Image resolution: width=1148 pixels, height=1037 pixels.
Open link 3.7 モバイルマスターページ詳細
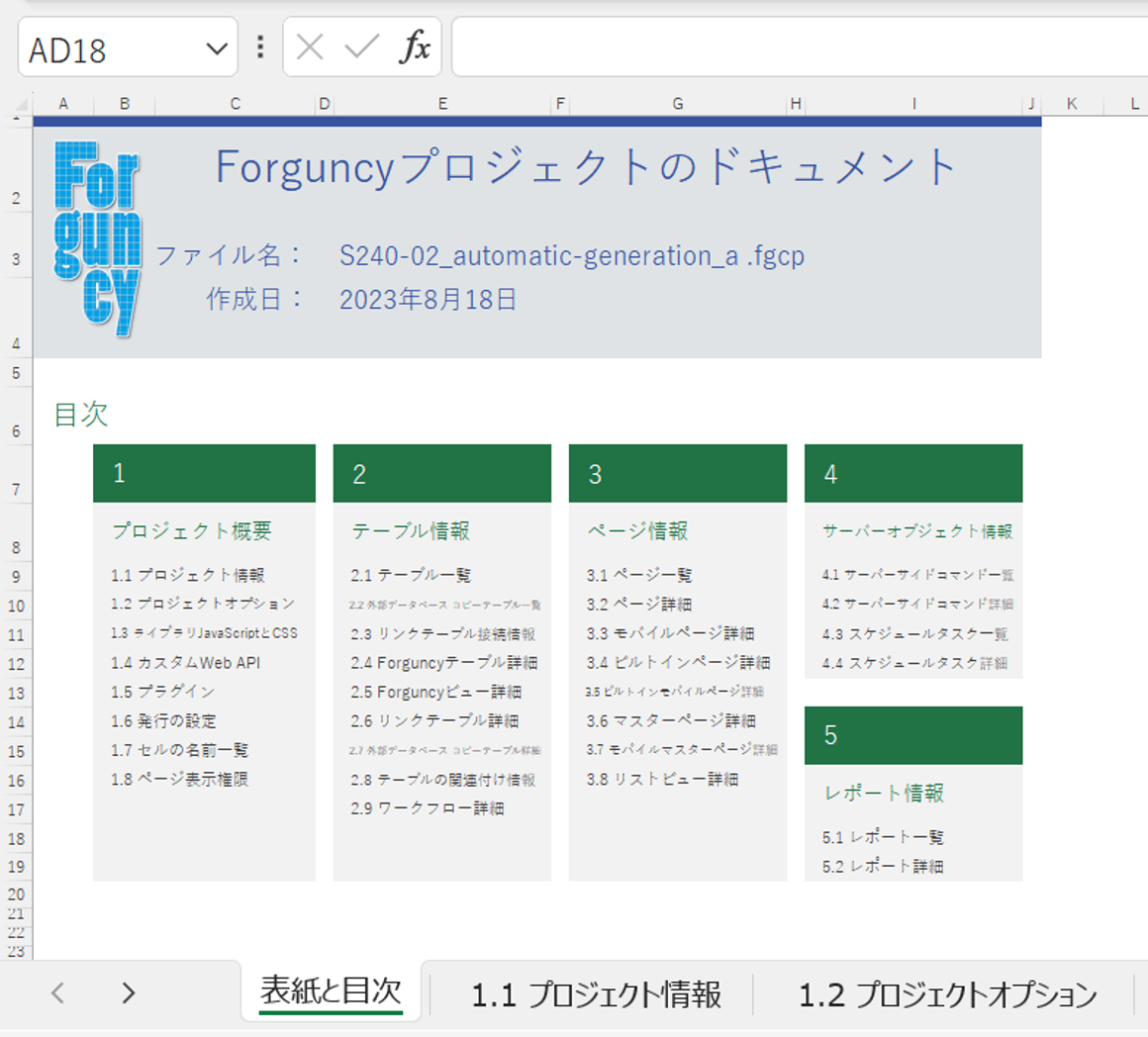pos(682,749)
